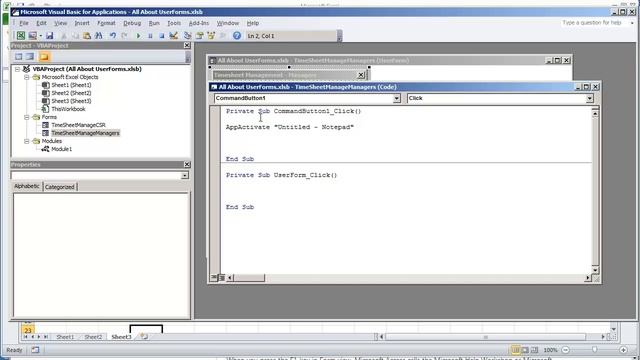Collapse the Microsoft Excel Objects folder
Screen dimensions: 640x360
[27, 77]
